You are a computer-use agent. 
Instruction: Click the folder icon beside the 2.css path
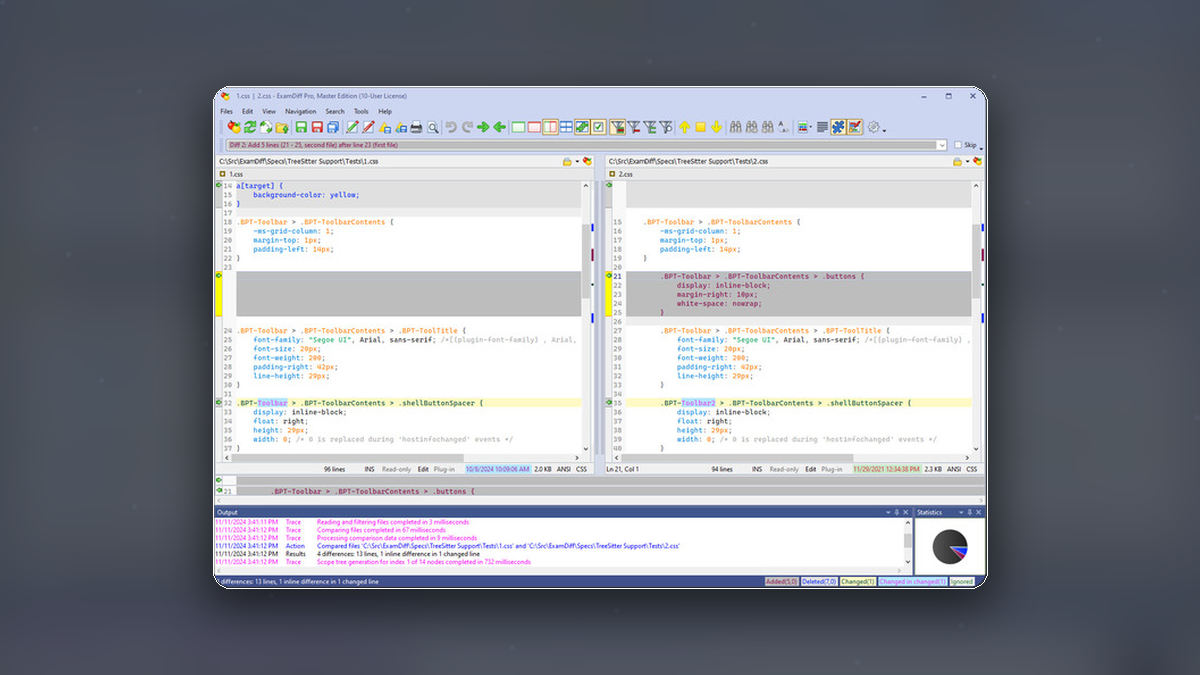pyautogui.click(x=958, y=161)
